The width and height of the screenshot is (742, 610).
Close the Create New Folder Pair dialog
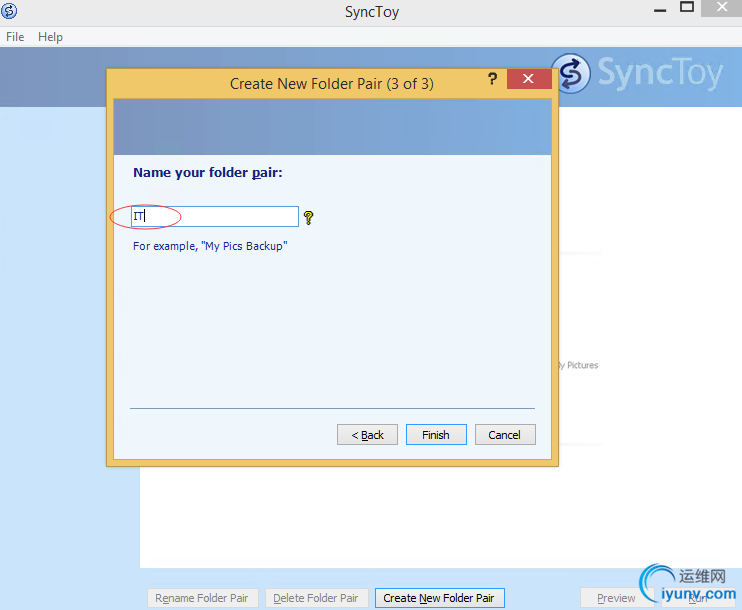tap(529, 79)
